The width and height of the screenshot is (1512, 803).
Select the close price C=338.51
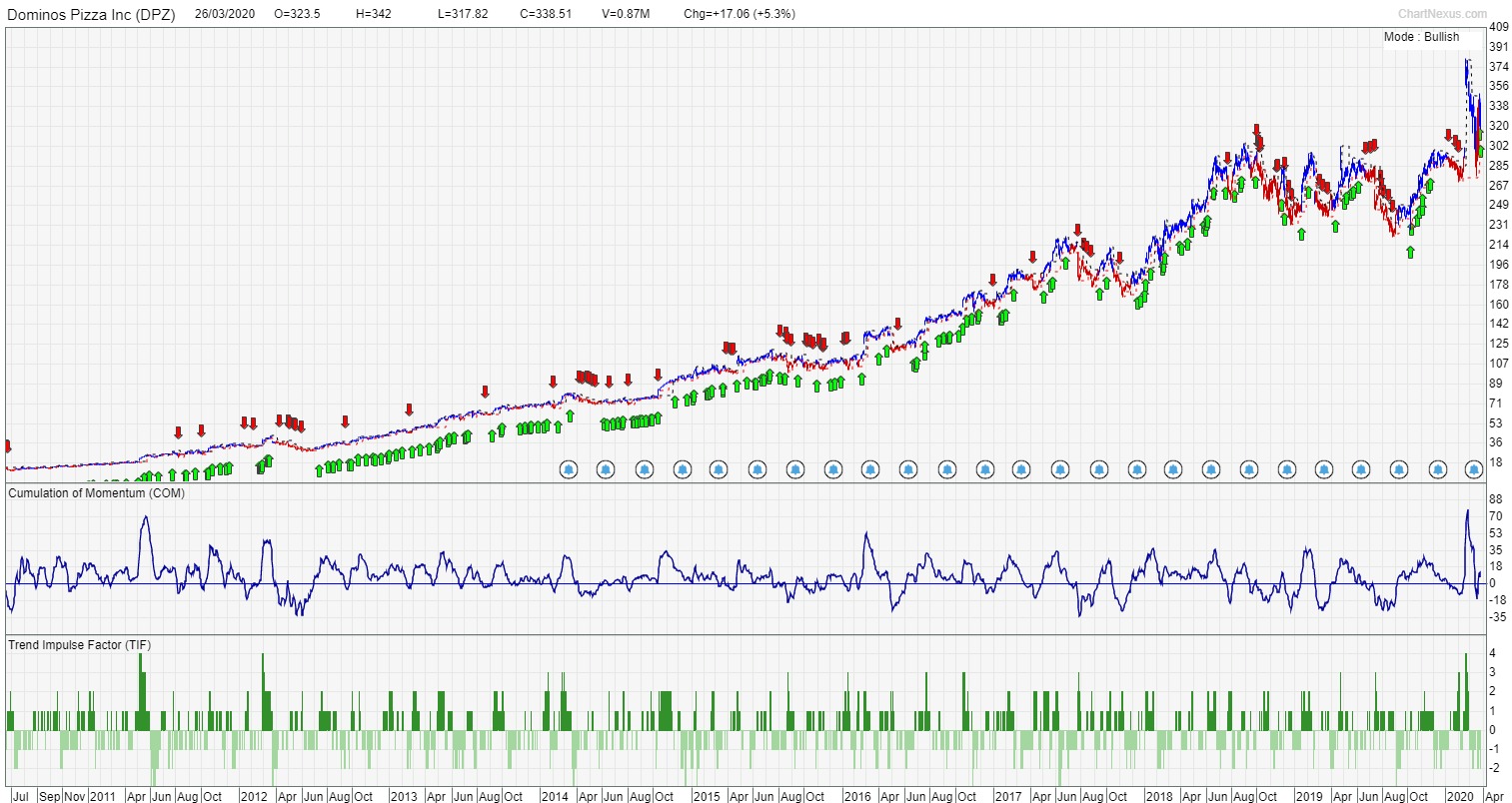(x=546, y=14)
